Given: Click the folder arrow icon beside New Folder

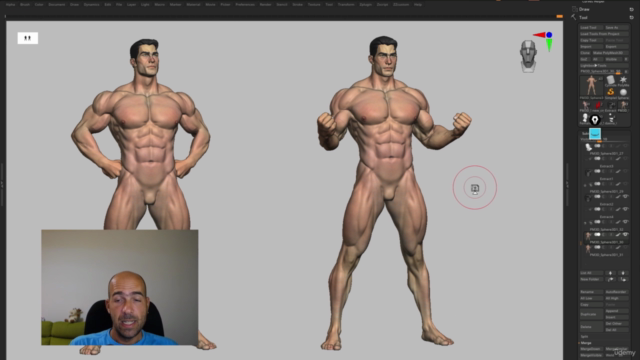Looking at the screenshot, I should click(x=610, y=279).
